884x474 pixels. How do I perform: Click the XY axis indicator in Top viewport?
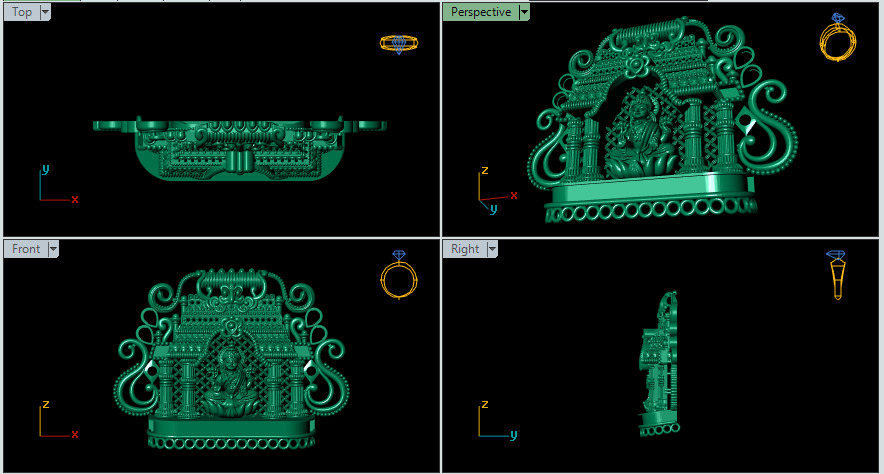(x=59, y=184)
